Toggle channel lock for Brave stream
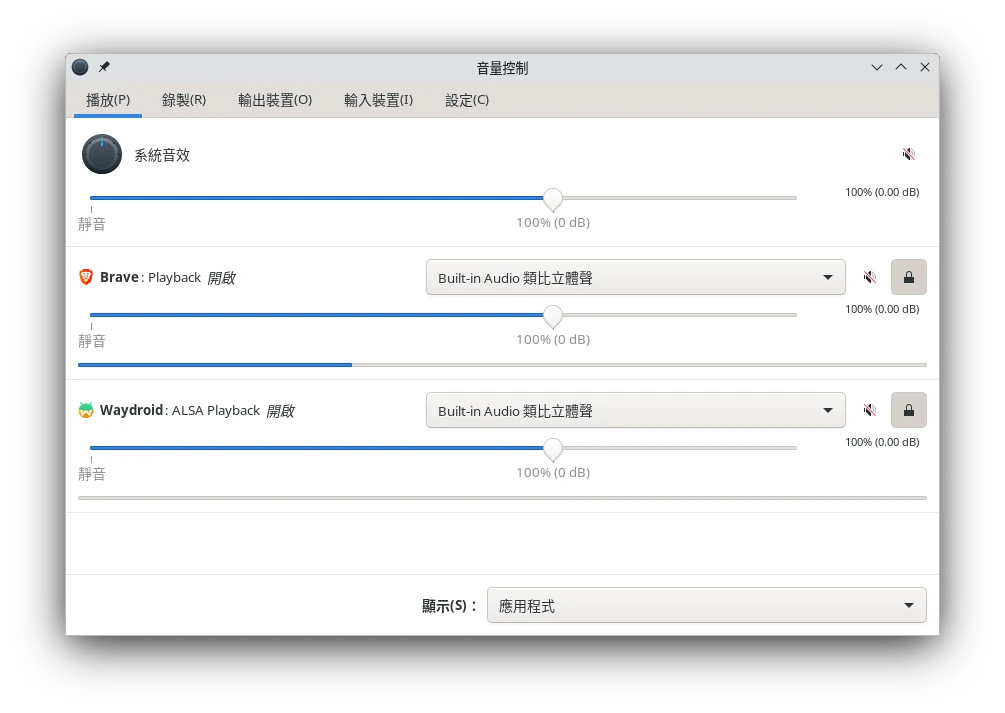Viewport: 1005px width, 713px height. pos(908,277)
